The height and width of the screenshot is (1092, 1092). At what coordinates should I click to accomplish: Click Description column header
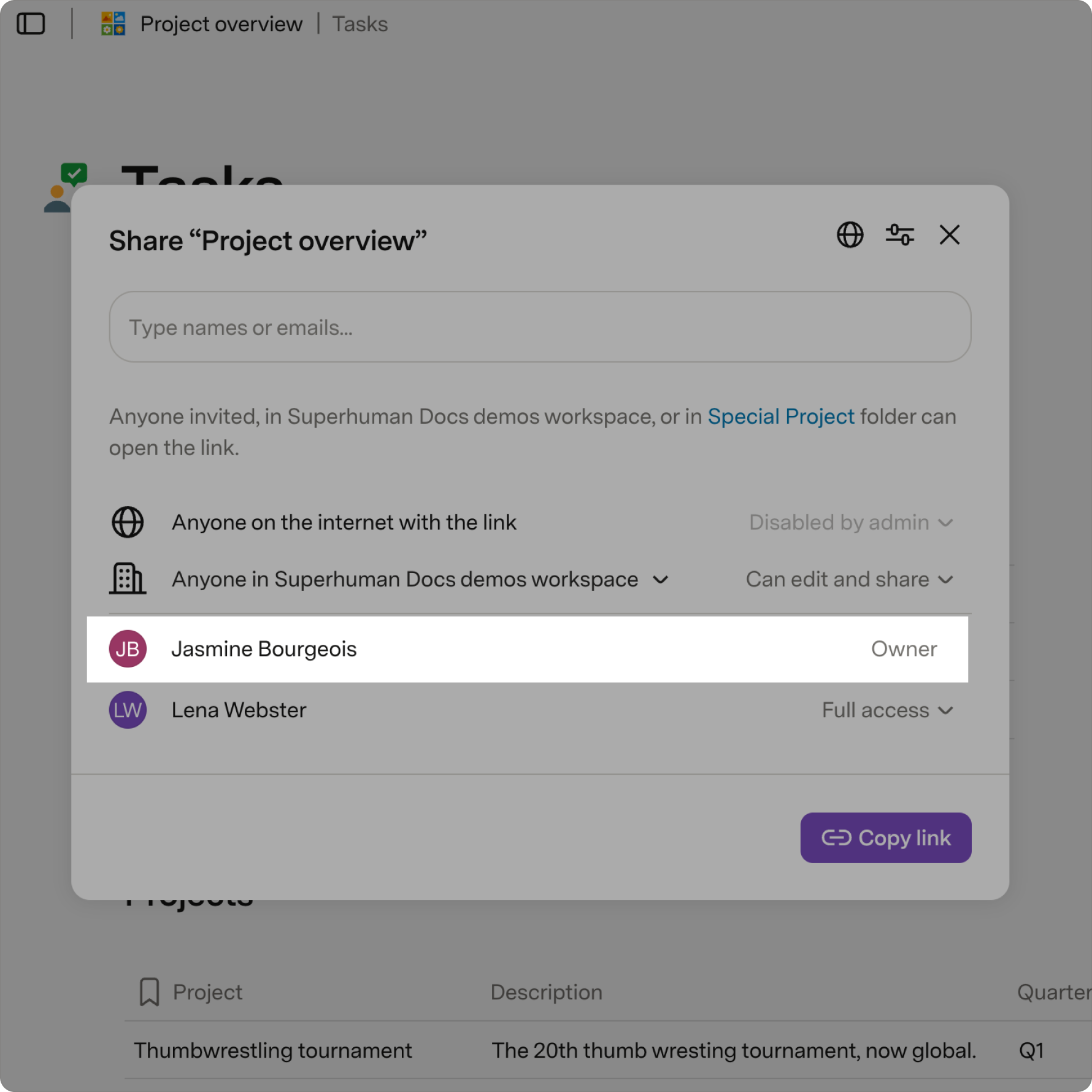546,992
